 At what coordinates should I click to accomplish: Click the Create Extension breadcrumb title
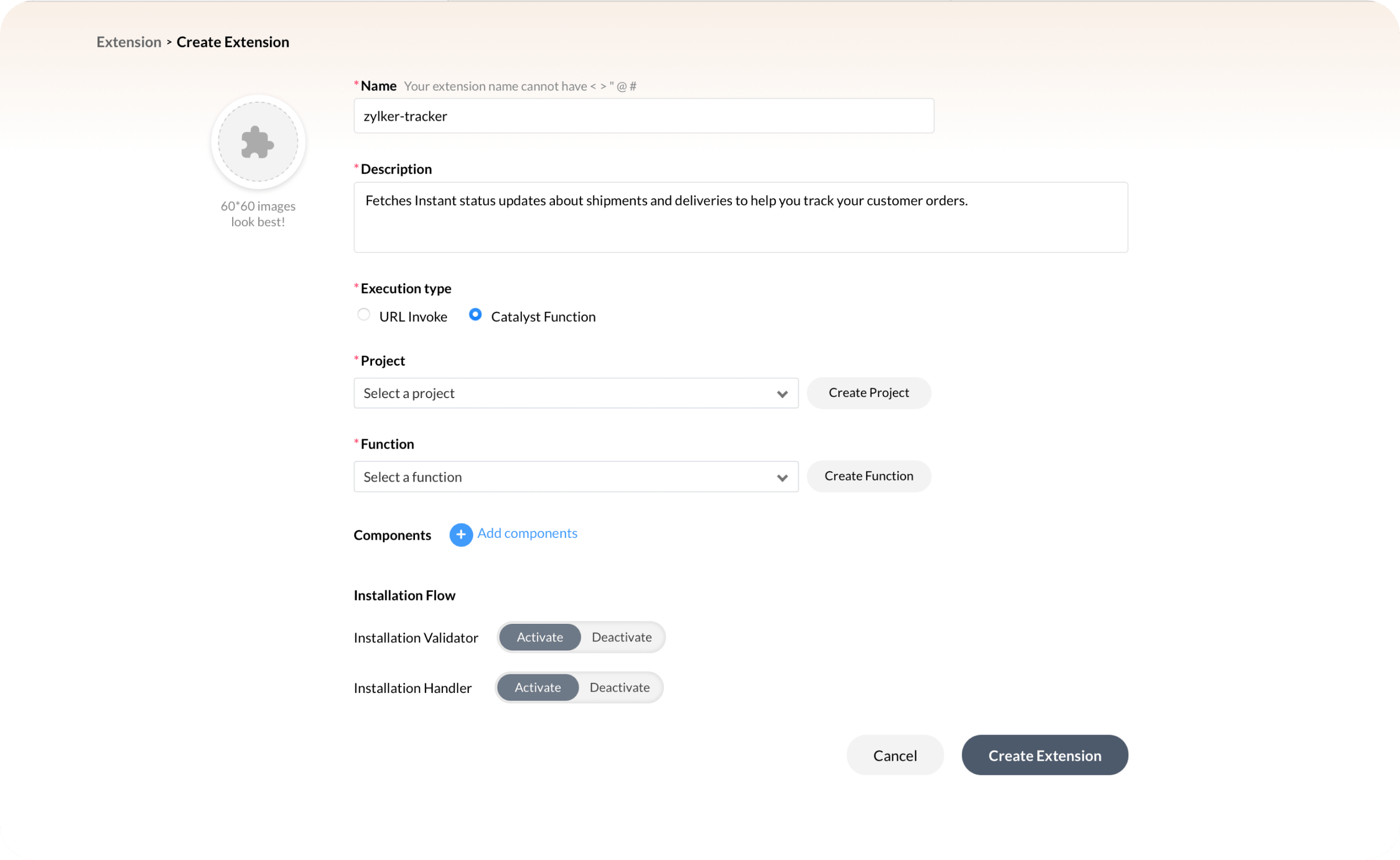pyautogui.click(x=232, y=42)
